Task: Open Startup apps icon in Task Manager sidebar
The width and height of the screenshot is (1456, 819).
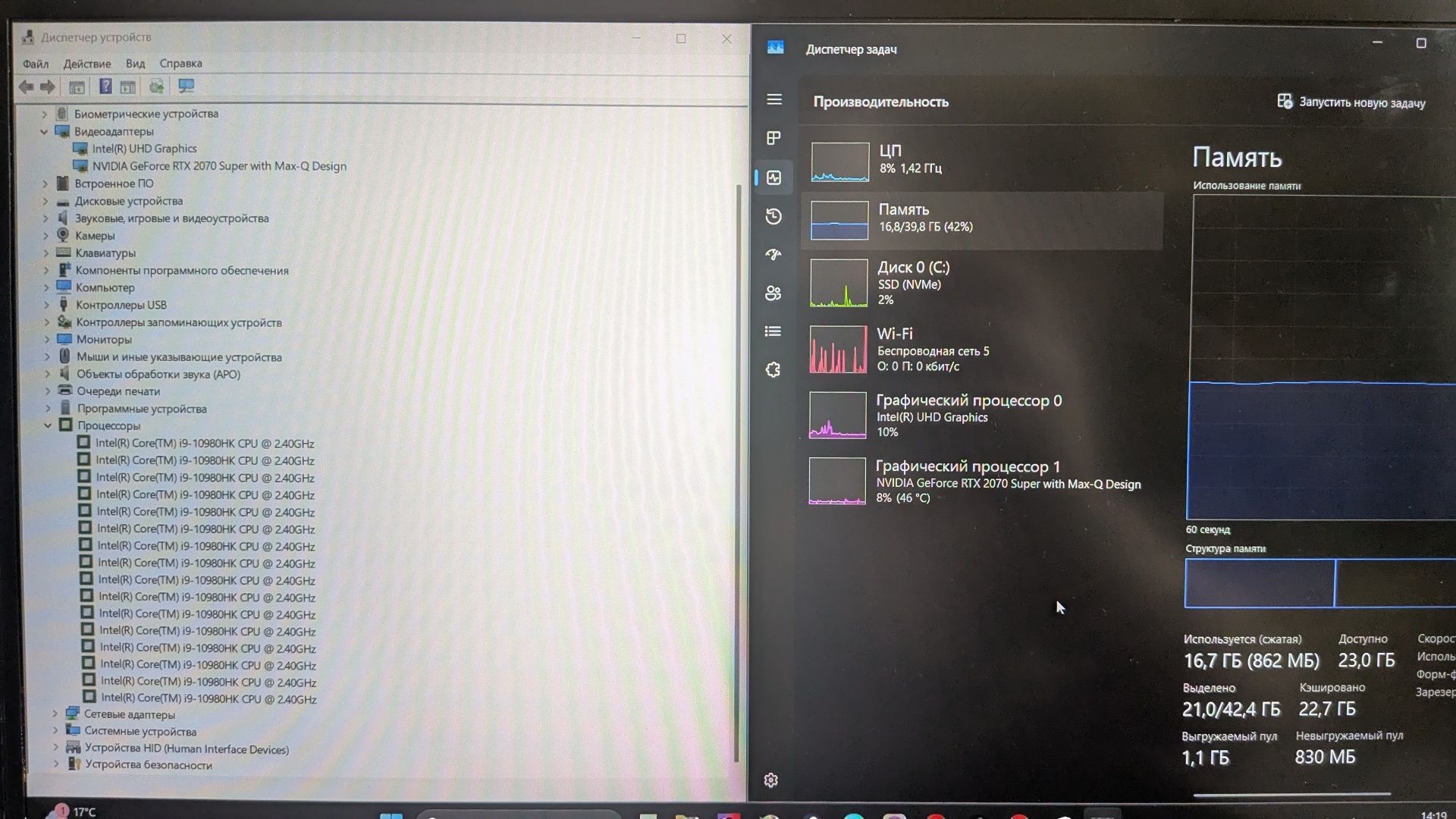Action: (773, 255)
